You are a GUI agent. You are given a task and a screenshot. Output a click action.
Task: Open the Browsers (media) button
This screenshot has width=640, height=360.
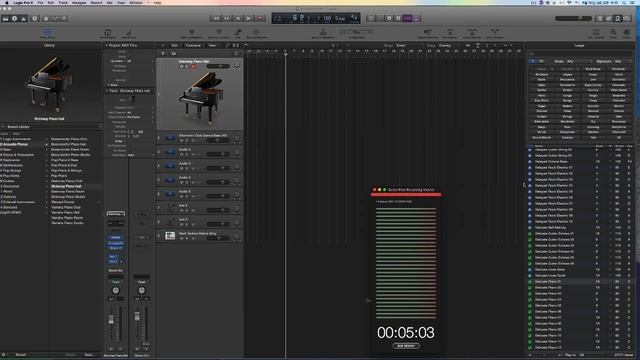coord(627,18)
